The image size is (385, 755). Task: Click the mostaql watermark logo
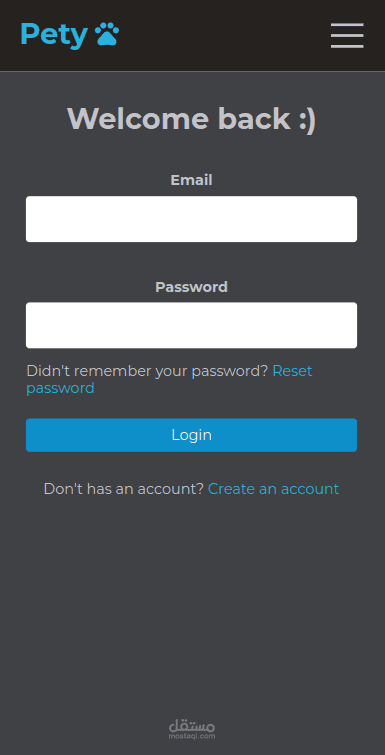click(x=192, y=729)
